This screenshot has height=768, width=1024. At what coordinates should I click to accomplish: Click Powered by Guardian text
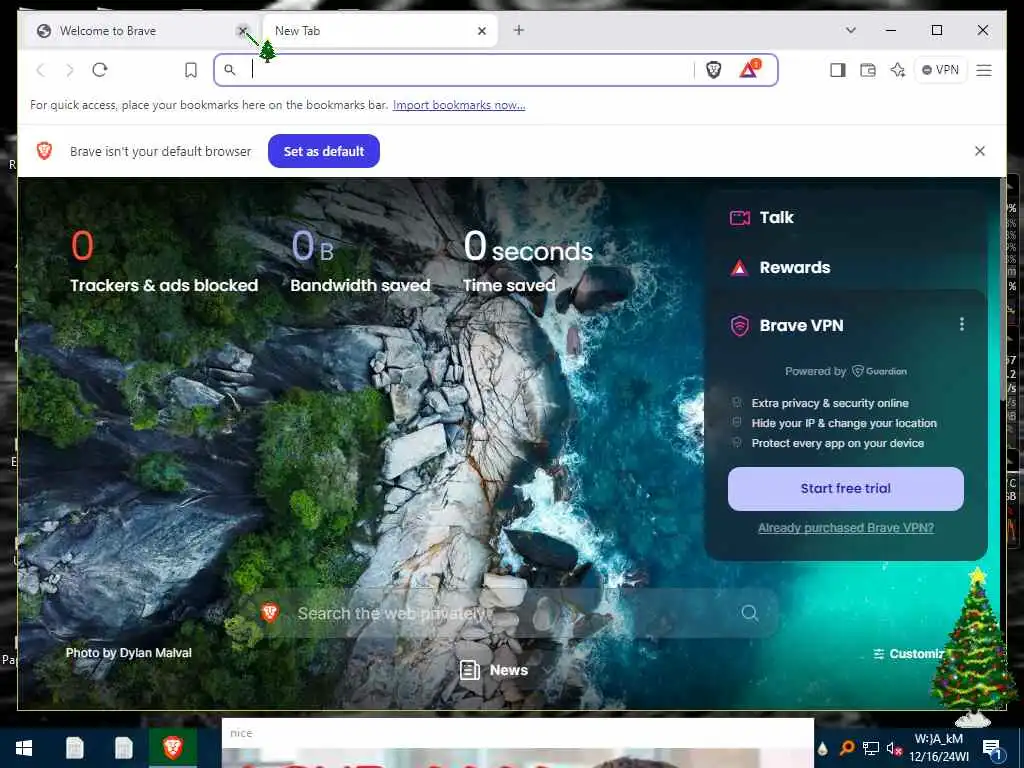pyautogui.click(x=846, y=371)
